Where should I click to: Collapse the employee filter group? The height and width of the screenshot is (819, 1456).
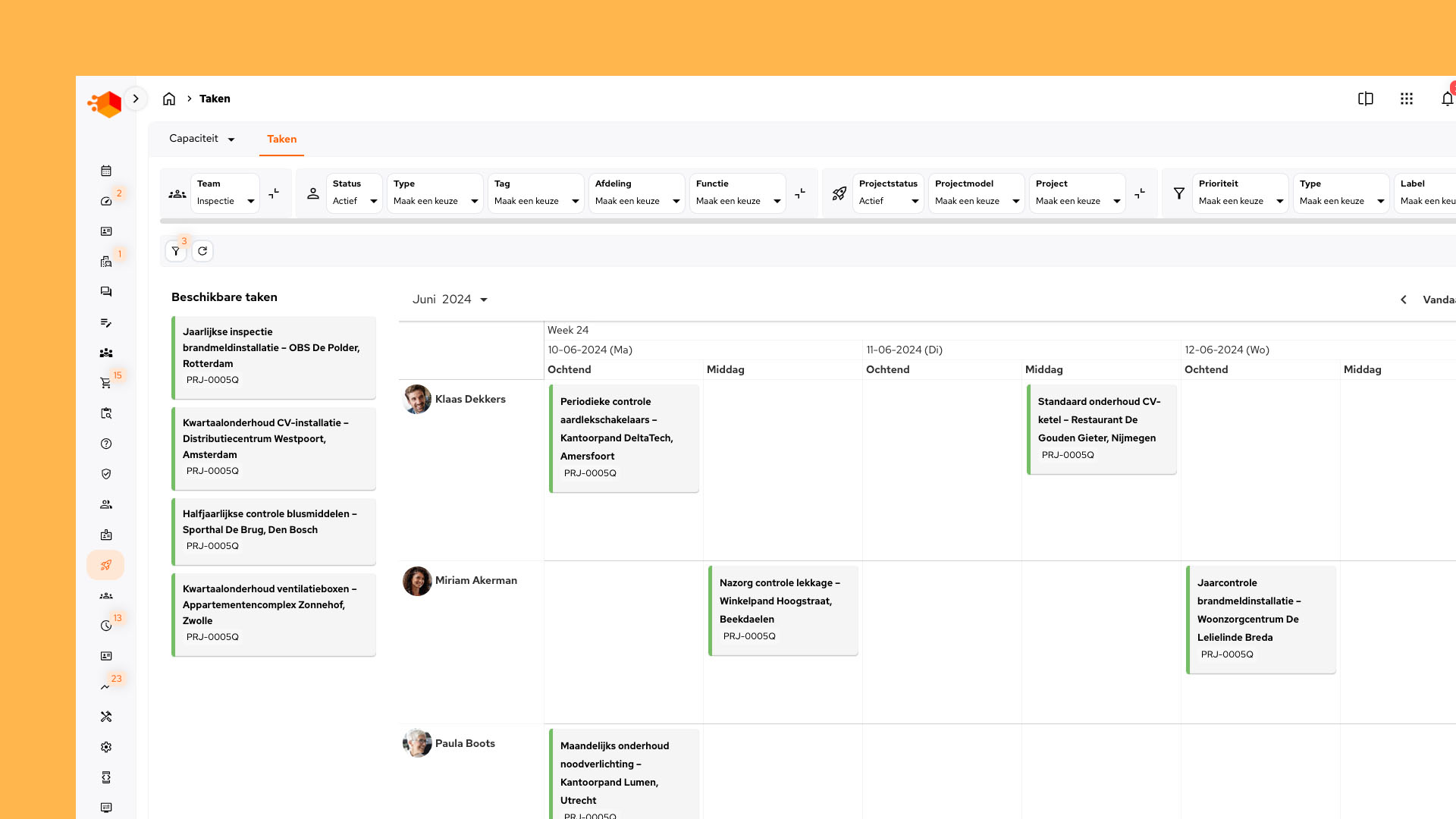(800, 193)
